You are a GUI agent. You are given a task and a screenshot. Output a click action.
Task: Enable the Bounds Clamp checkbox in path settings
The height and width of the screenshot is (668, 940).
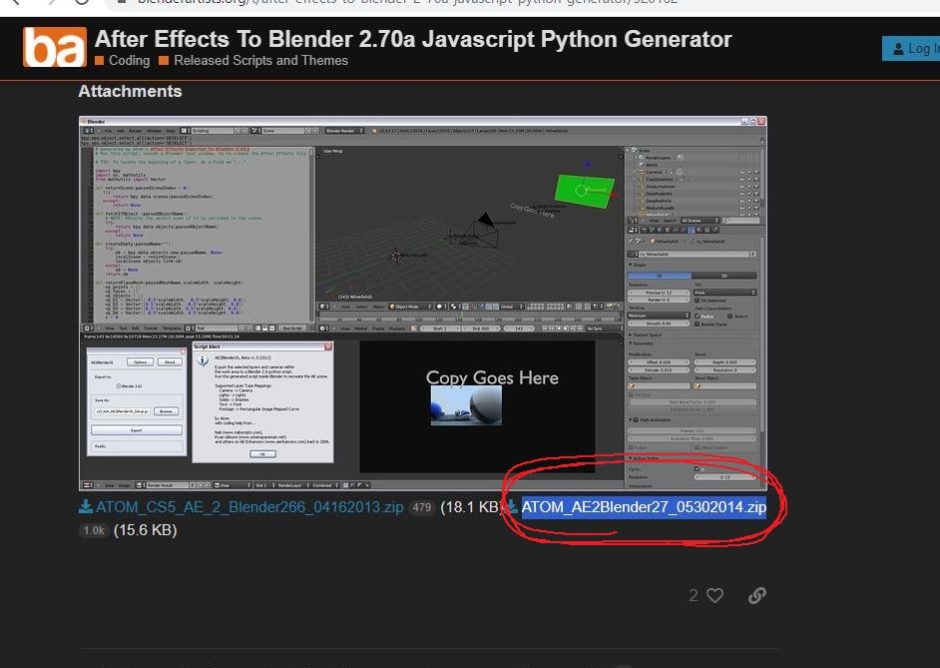tap(698, 325)
